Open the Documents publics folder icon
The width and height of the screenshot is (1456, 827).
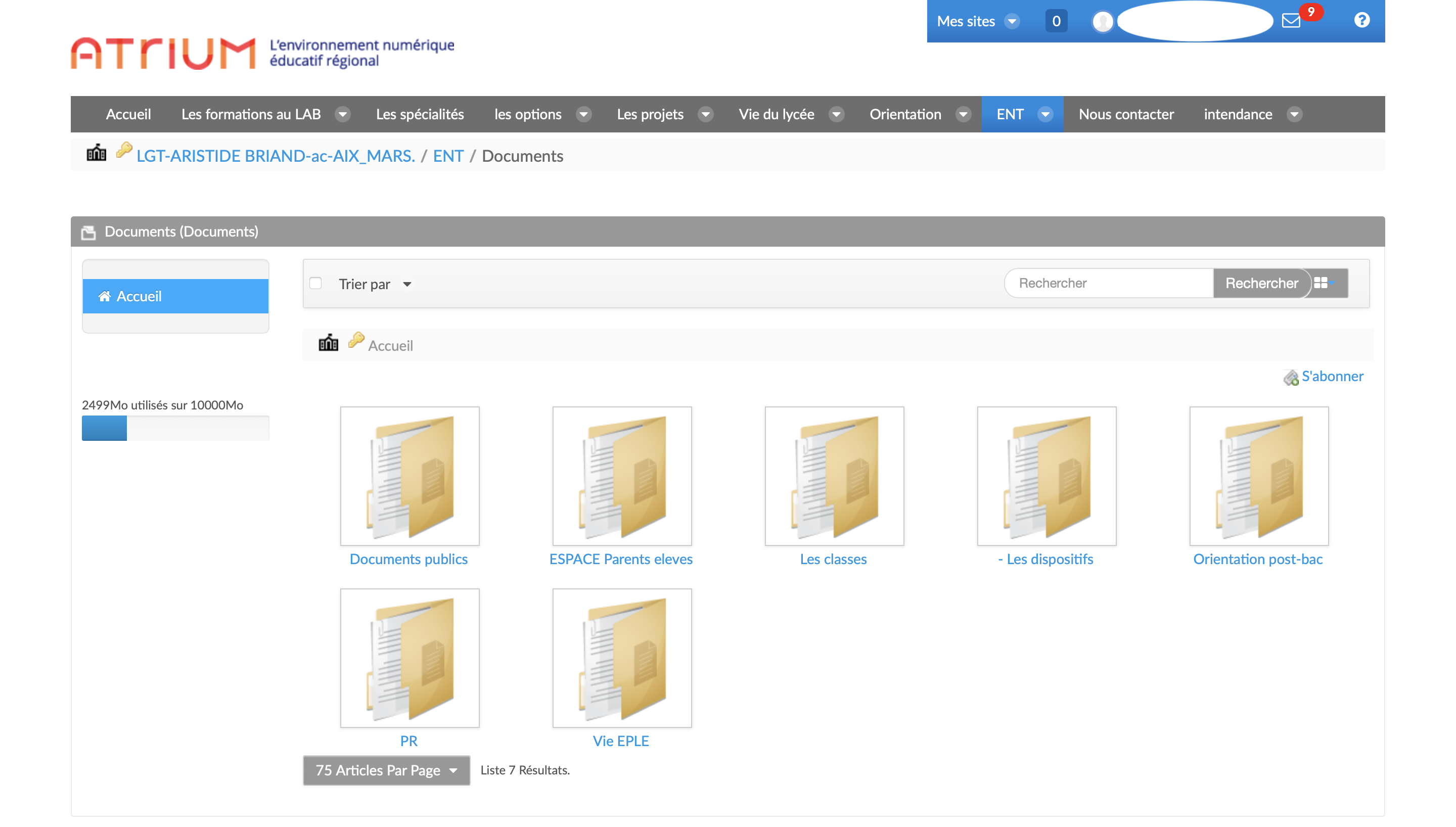coord(409,476)
